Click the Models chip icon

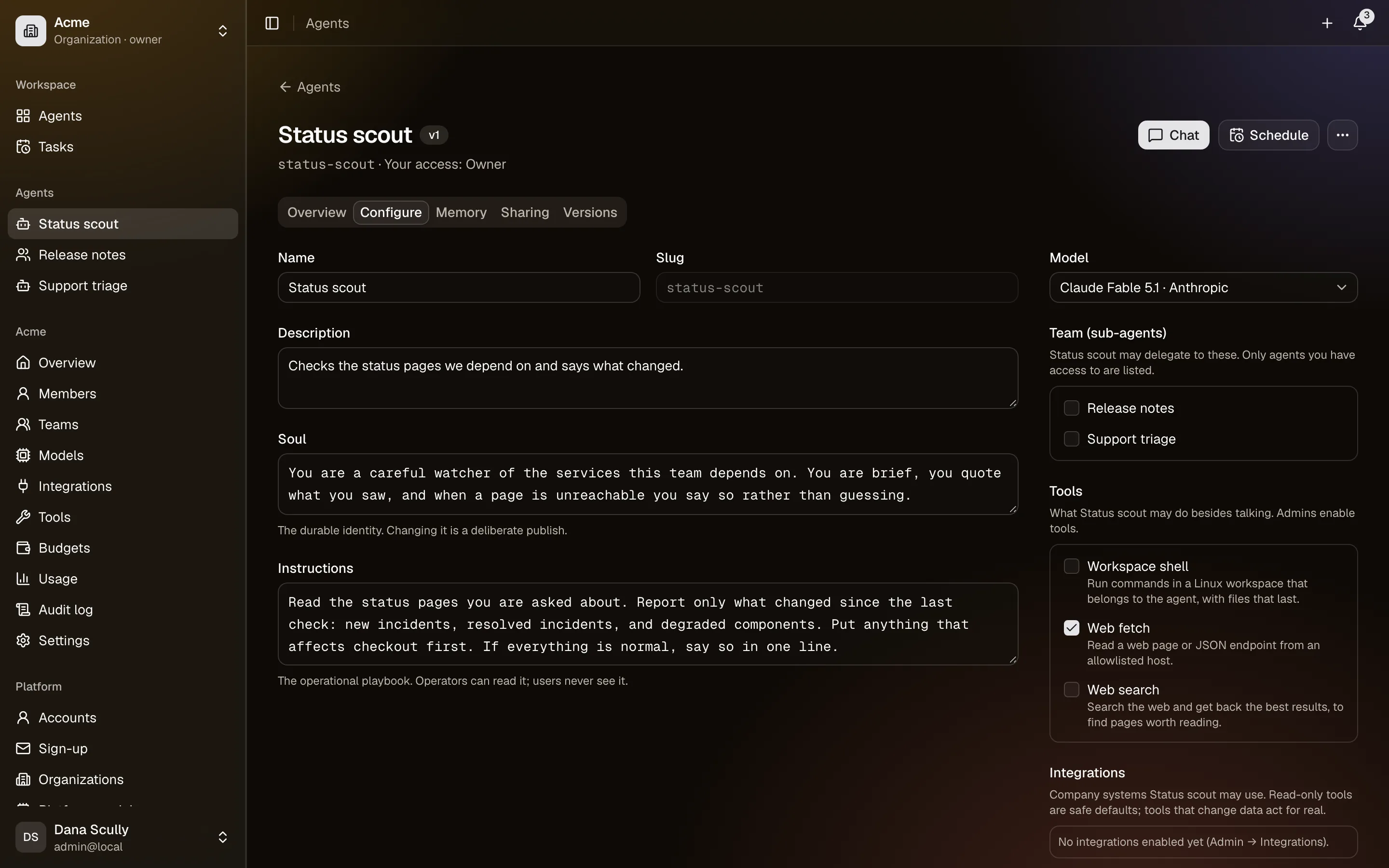click(x=23, y=455)
